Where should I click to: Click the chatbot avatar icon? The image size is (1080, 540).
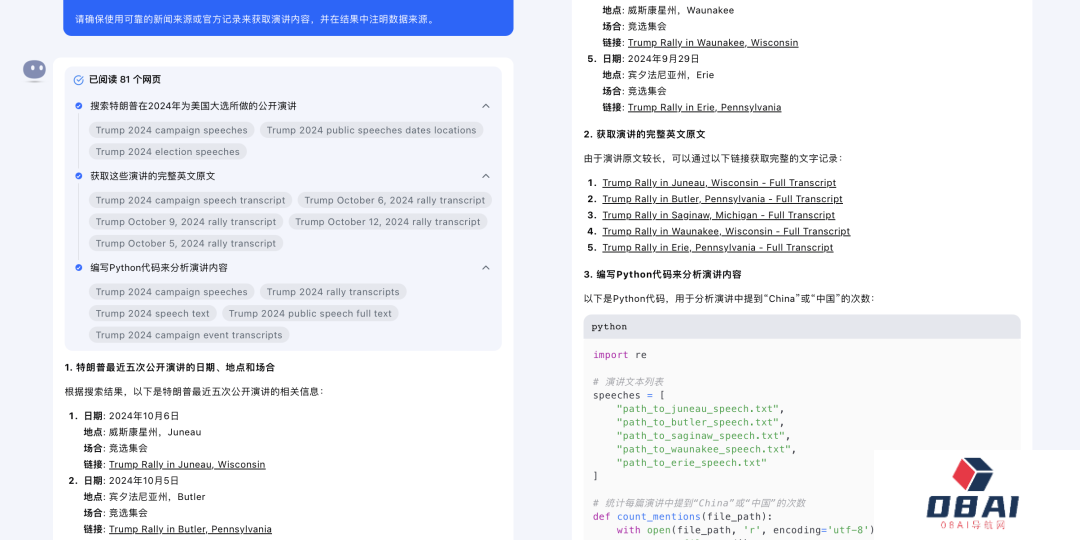[35, 69]
